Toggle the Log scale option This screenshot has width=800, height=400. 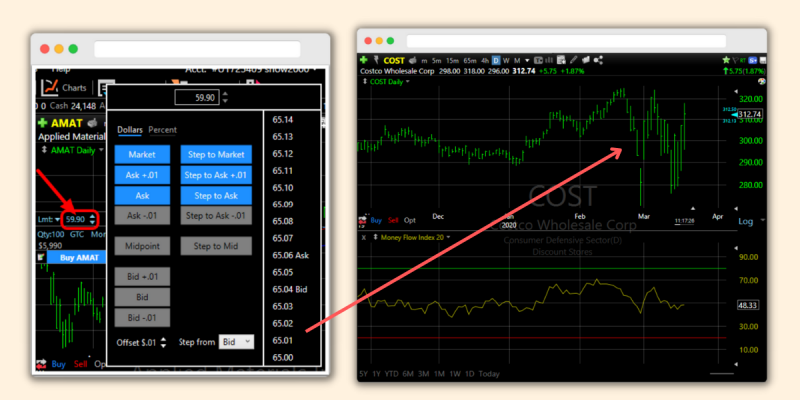pyautogui.click(x=745, y=221)
